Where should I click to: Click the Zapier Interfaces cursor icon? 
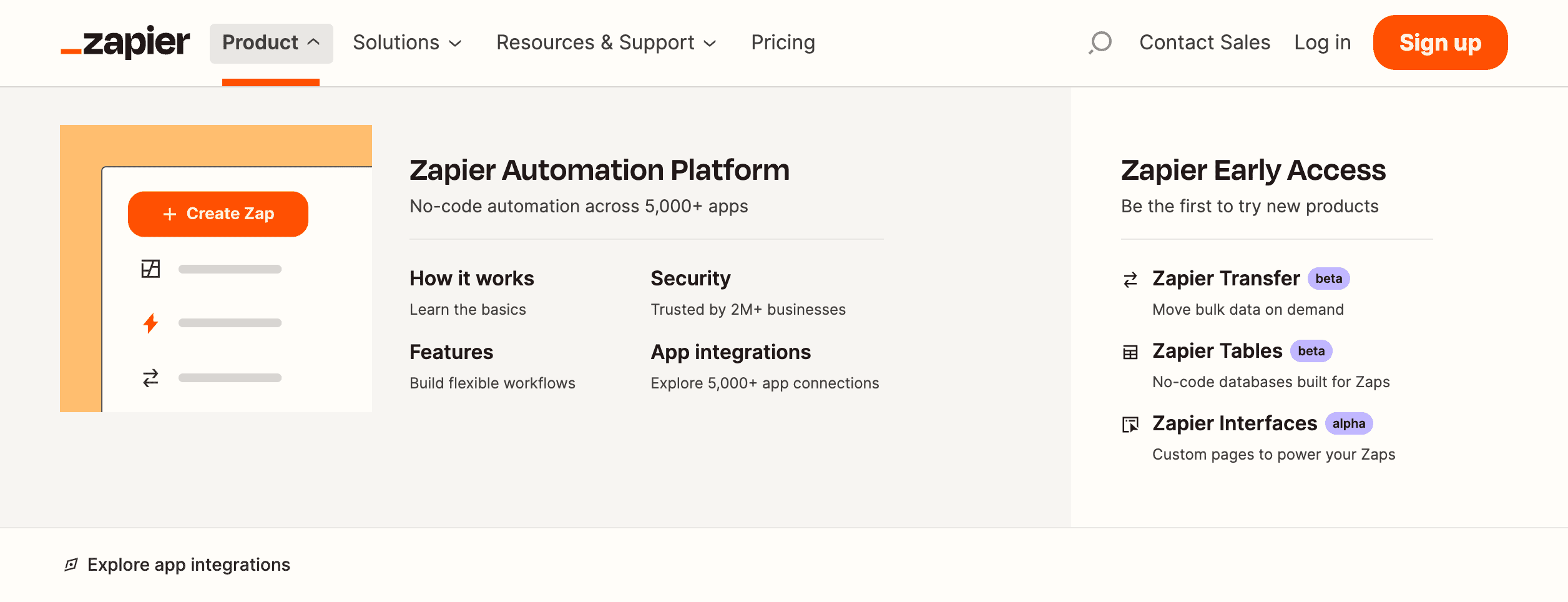click(1130, 425)
